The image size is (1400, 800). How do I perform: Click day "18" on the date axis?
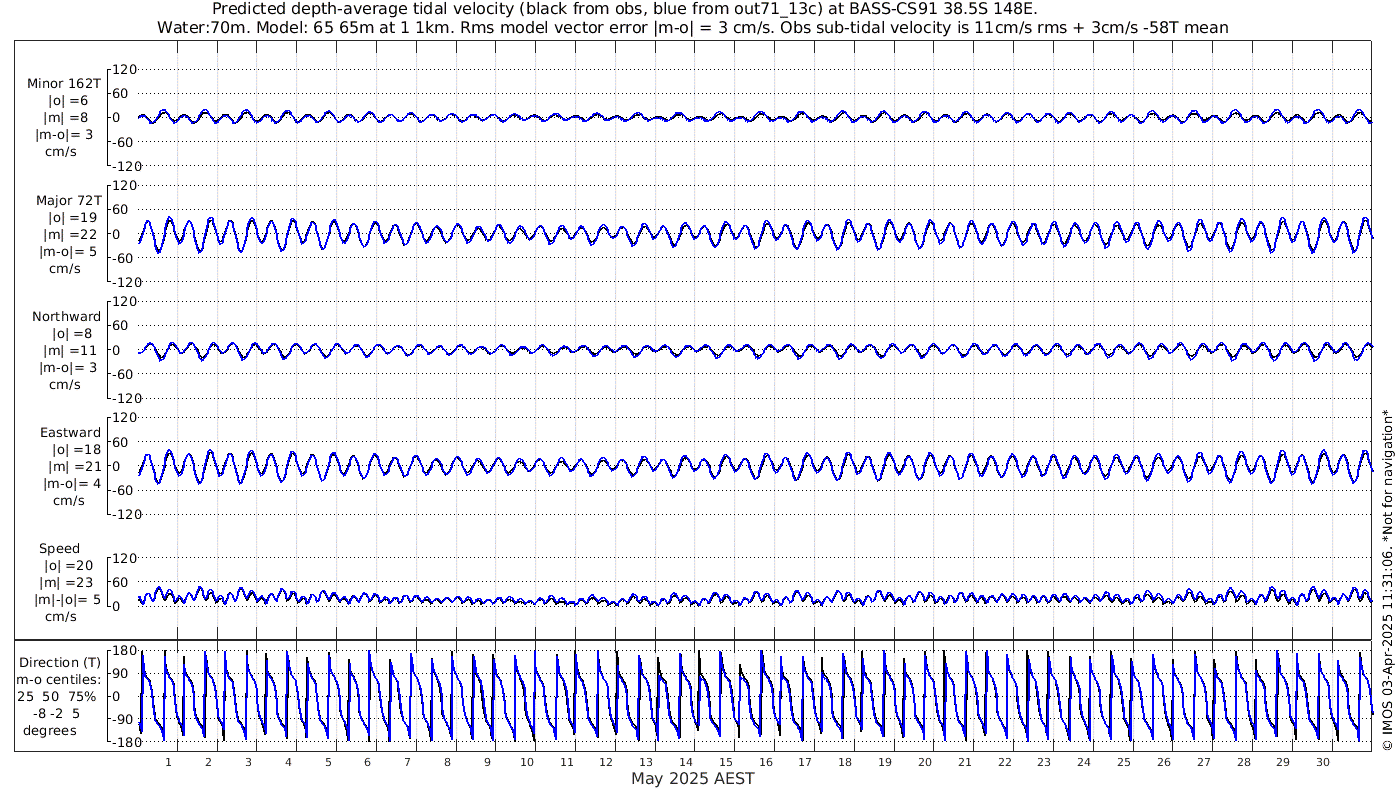845,762
